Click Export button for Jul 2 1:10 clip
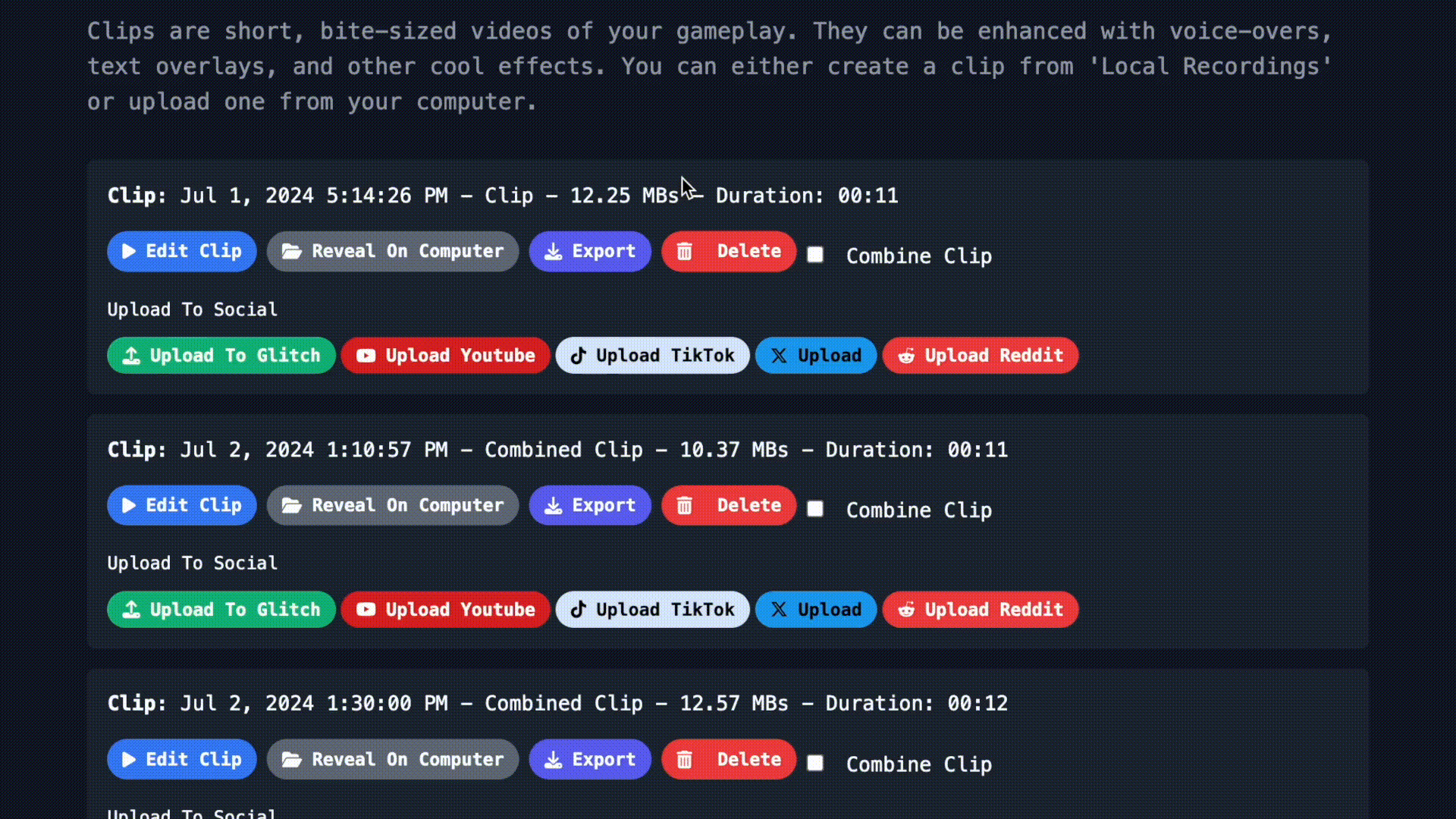The width and height of the screenshot is (1456, 819). coord(591,505)
